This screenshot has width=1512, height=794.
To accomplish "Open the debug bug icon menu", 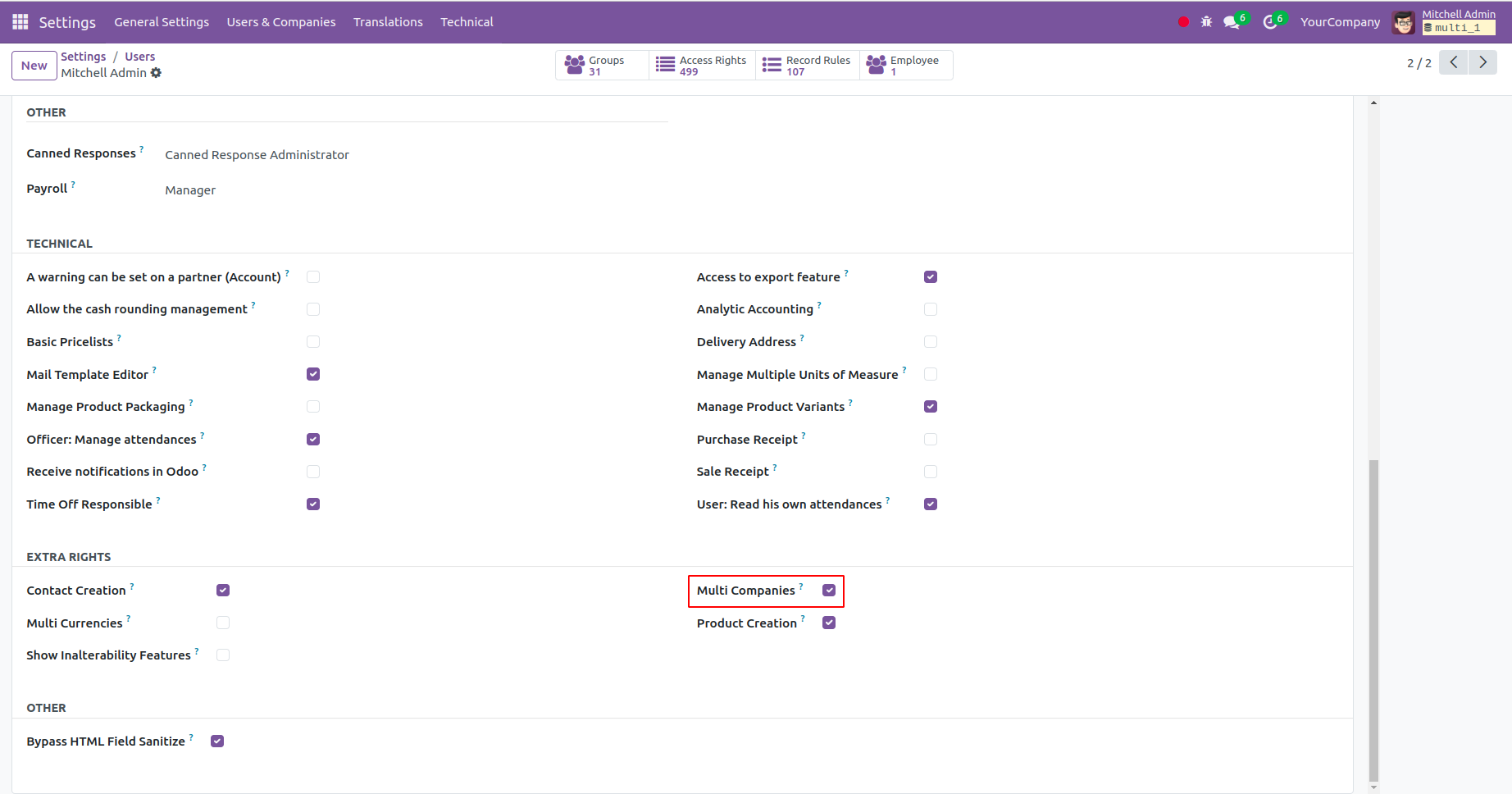I will pos(1206,22).
